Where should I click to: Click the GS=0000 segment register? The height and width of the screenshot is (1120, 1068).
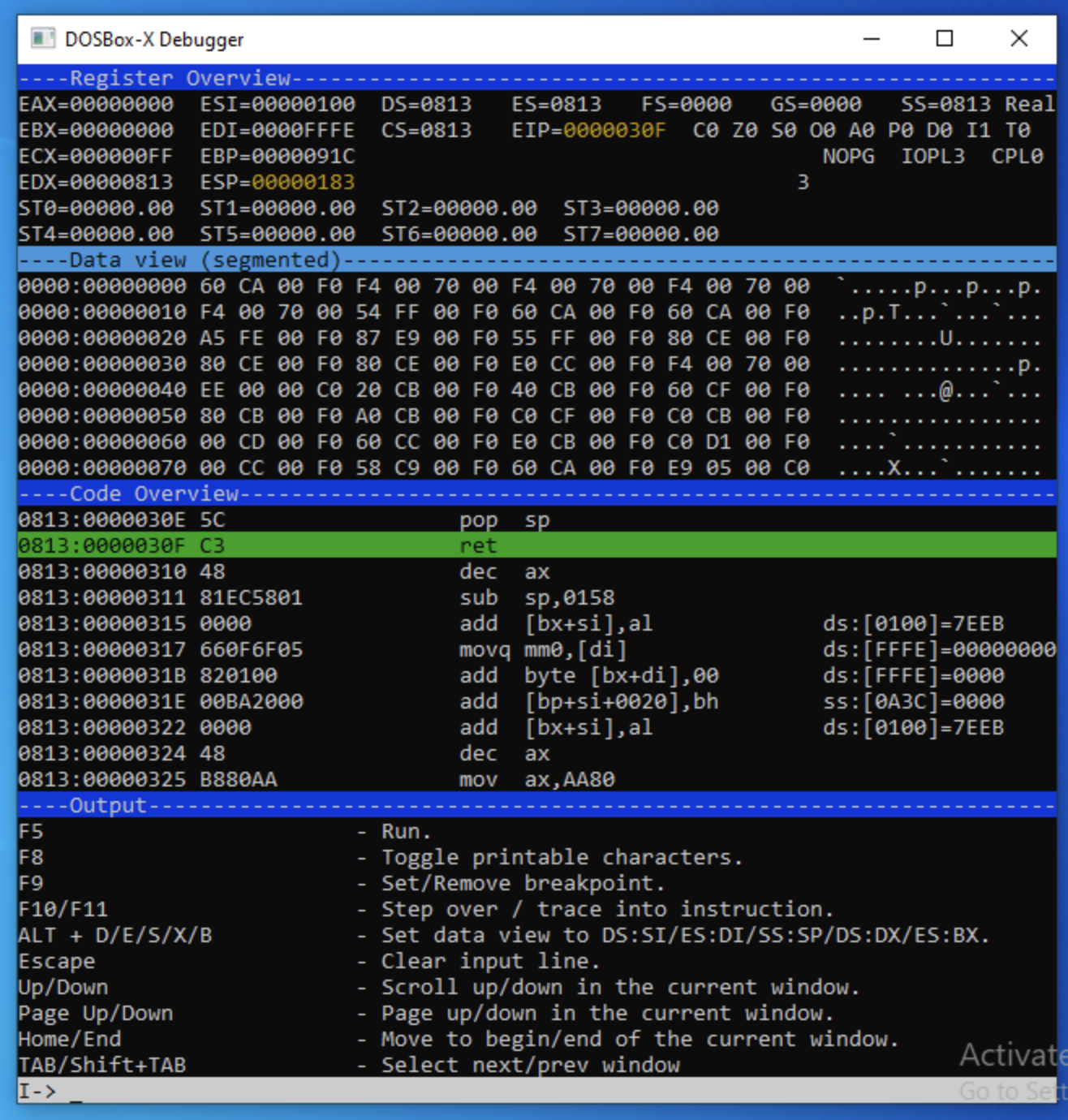click(x=816, y=104)
